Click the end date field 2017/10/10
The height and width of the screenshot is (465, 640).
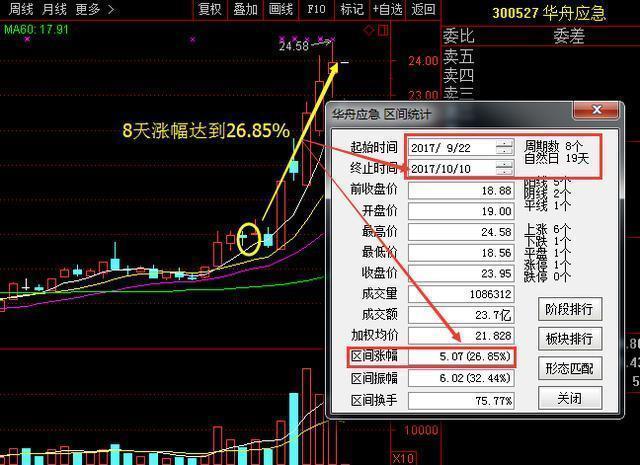(451, 168)
